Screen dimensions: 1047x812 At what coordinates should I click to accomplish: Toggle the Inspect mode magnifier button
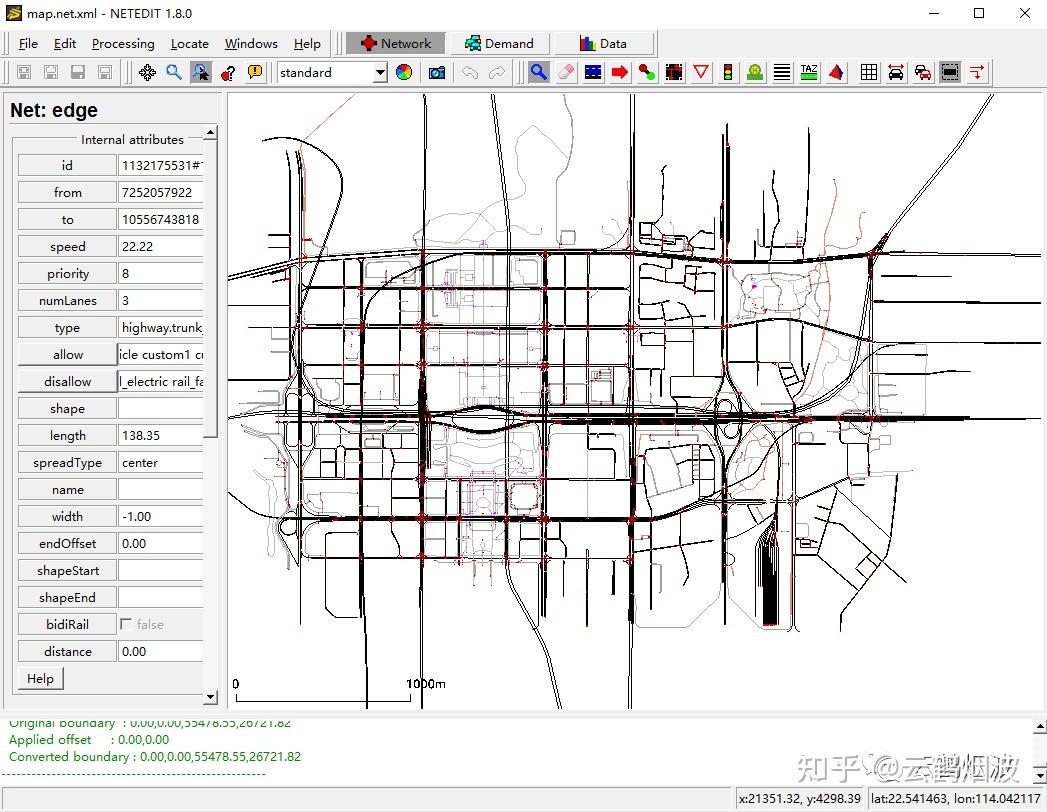(x=538, y=72)
